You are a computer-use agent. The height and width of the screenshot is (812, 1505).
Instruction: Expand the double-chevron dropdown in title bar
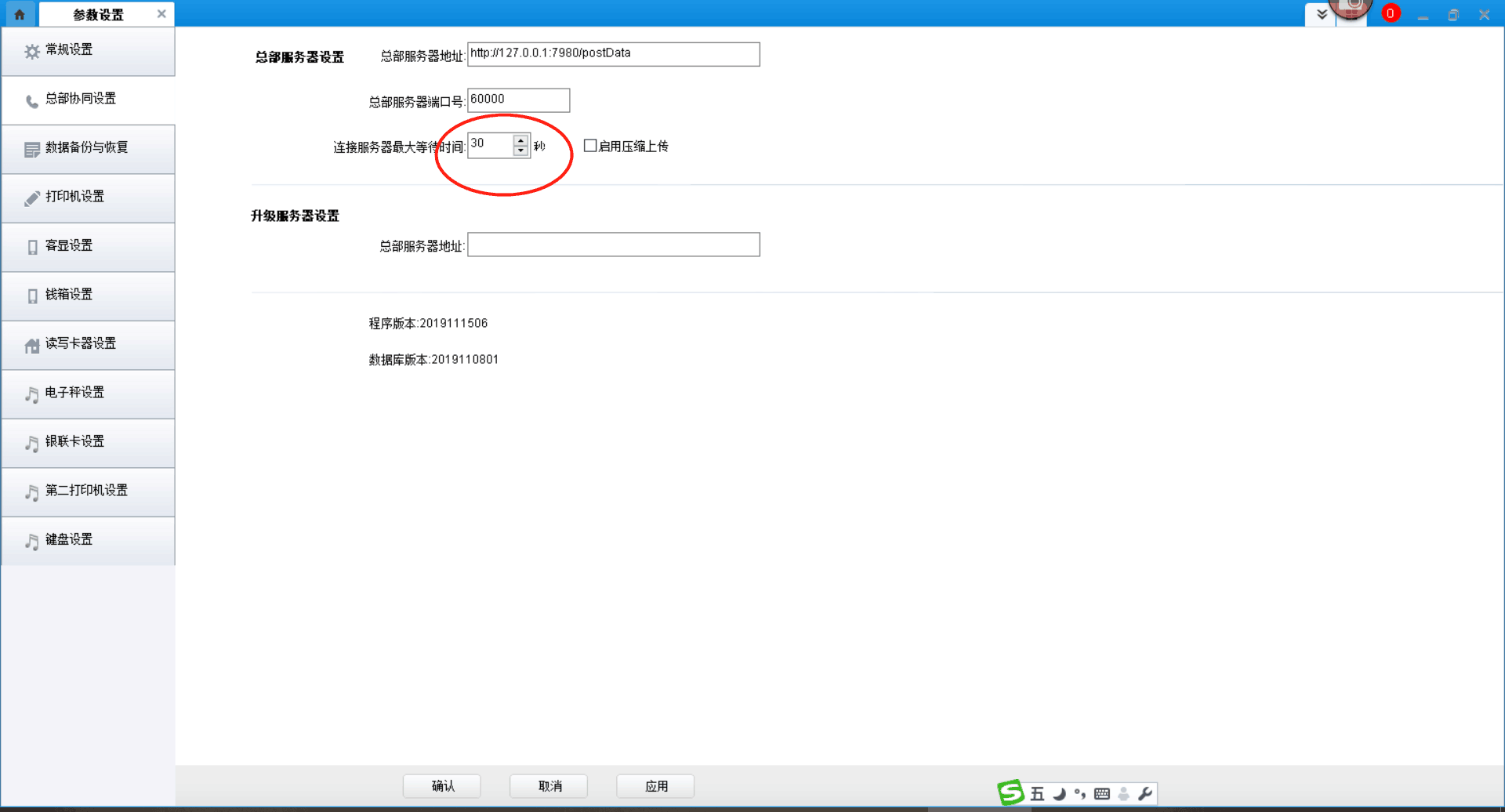click(1322, 14)
